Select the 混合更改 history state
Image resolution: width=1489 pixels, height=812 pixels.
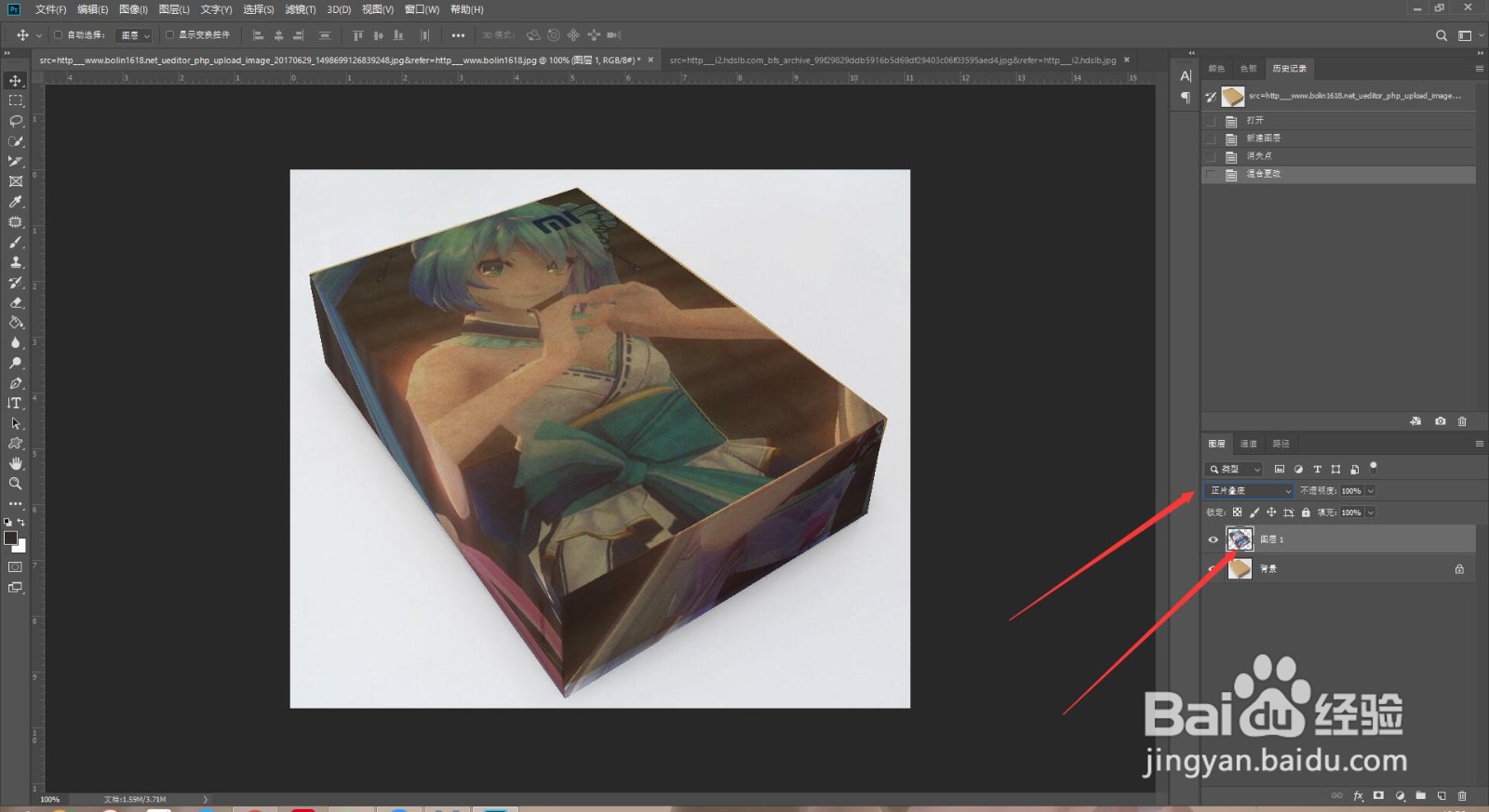1338,174
